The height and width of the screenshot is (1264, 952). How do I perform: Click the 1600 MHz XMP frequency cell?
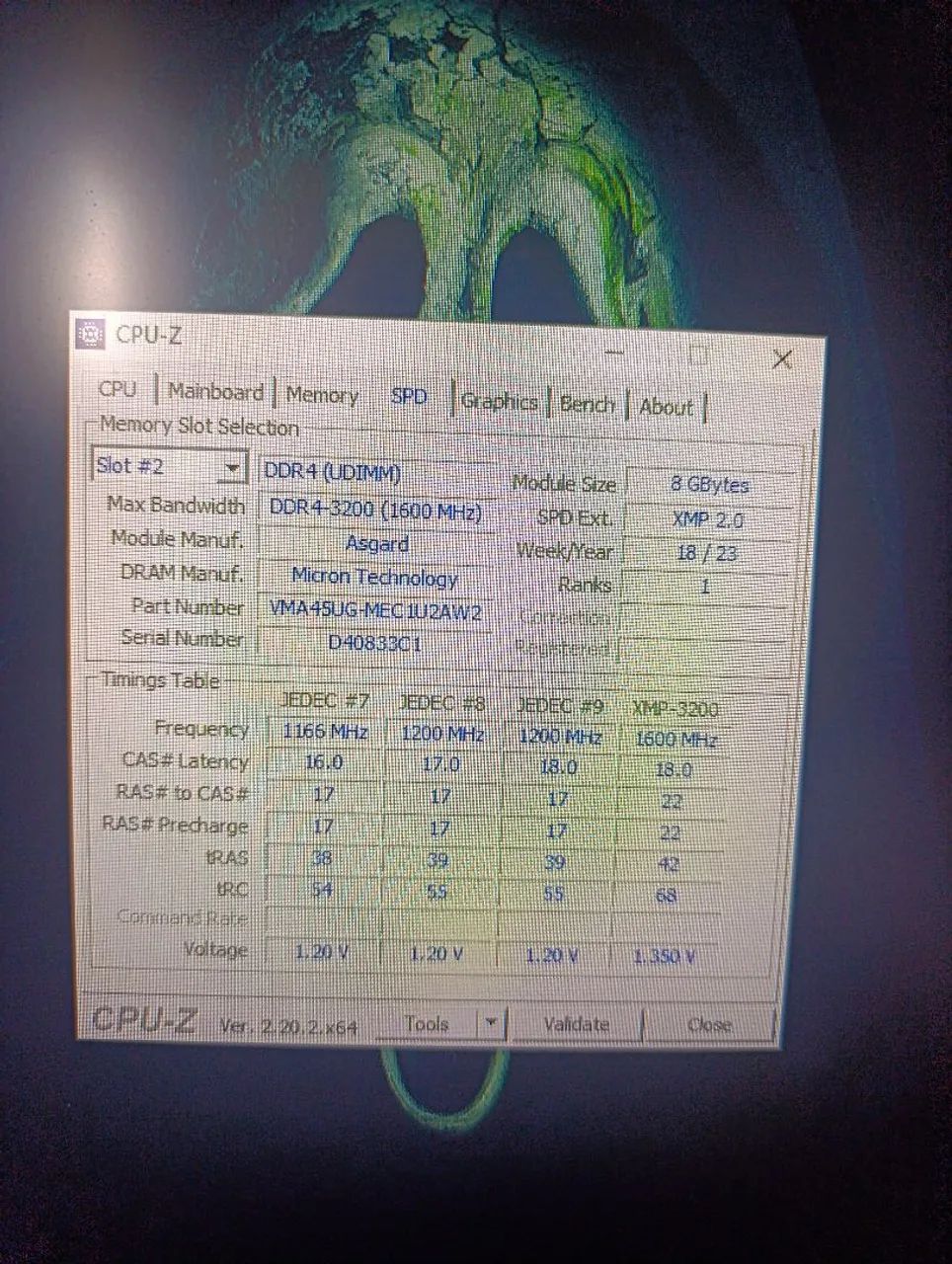click(x=675, y=740)
